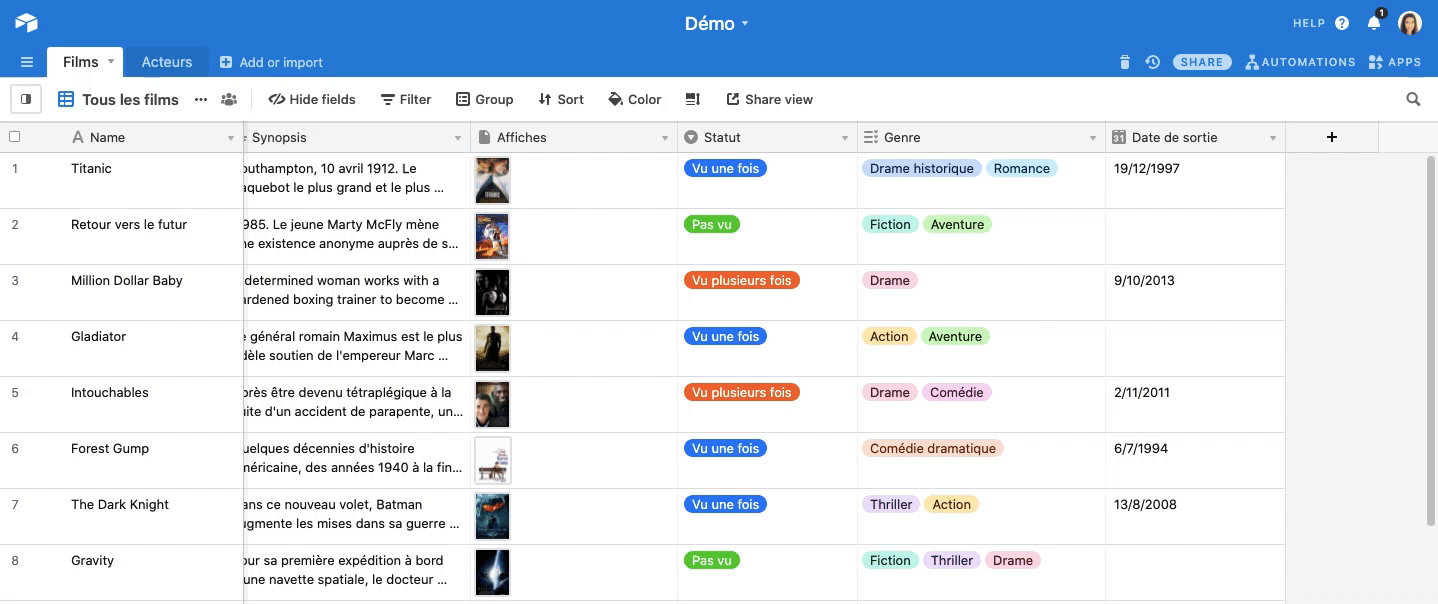This screenshot has height=604, width=1438.
Task: Click the Intouchables poster thumbnail
Action: 493,405
